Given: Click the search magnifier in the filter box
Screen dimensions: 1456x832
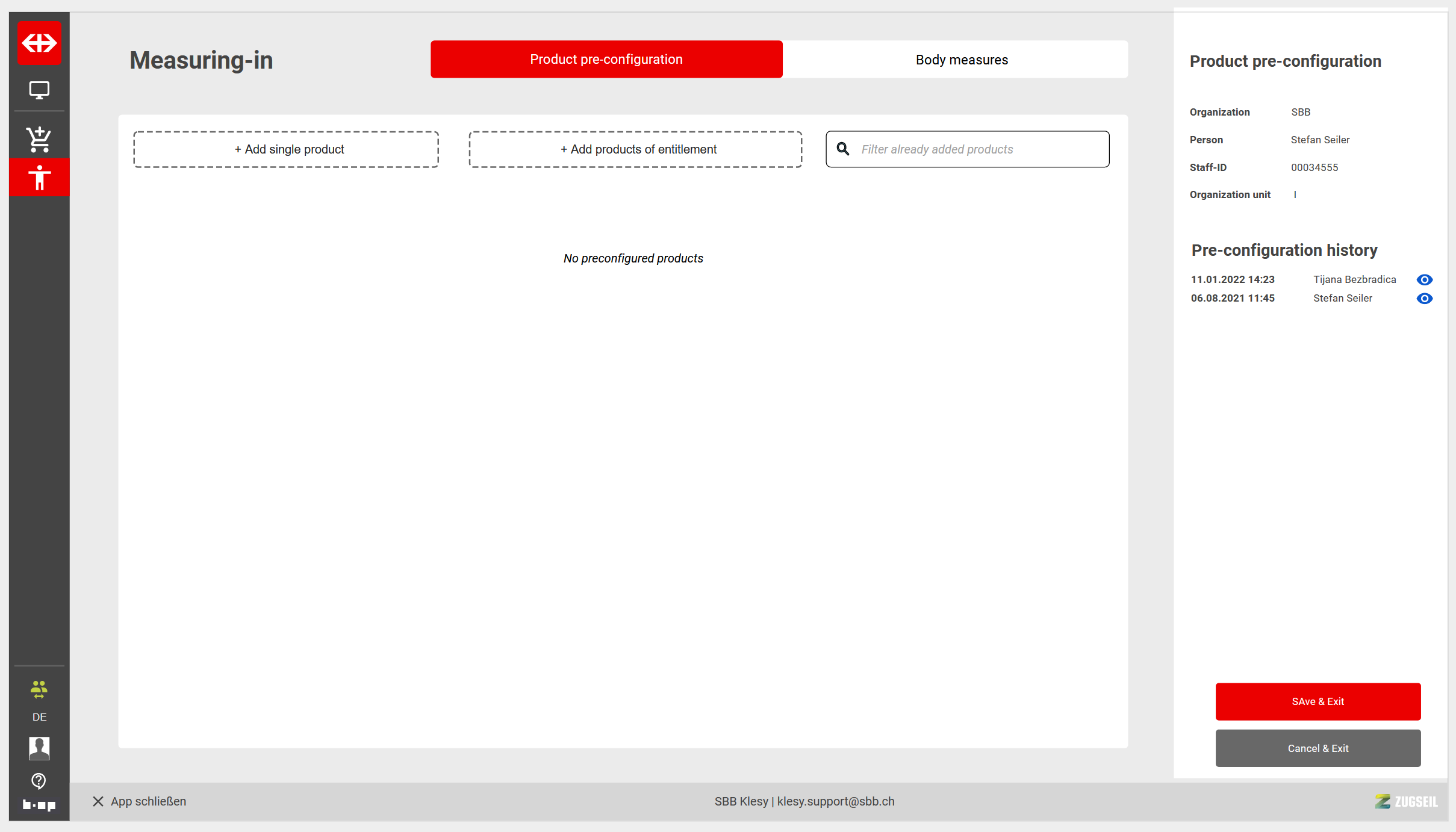Looking at the screenshot, I should [x=843, y=149].
